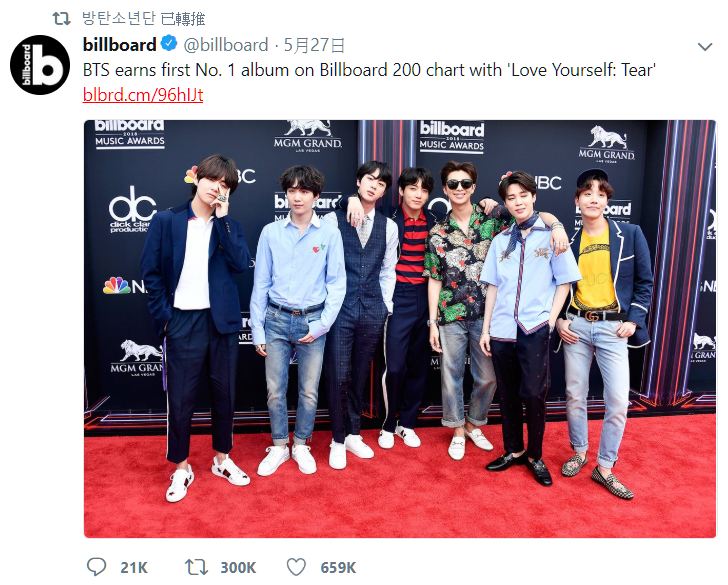Screen dimensions: 728x585
Task: Click the blue verified badge next to billboard
Action: click(170, 45)
